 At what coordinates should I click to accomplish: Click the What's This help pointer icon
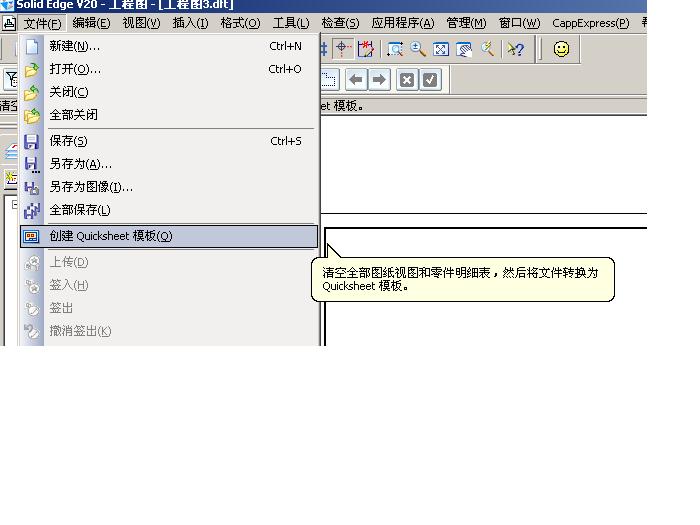click(x=515, y=49)
